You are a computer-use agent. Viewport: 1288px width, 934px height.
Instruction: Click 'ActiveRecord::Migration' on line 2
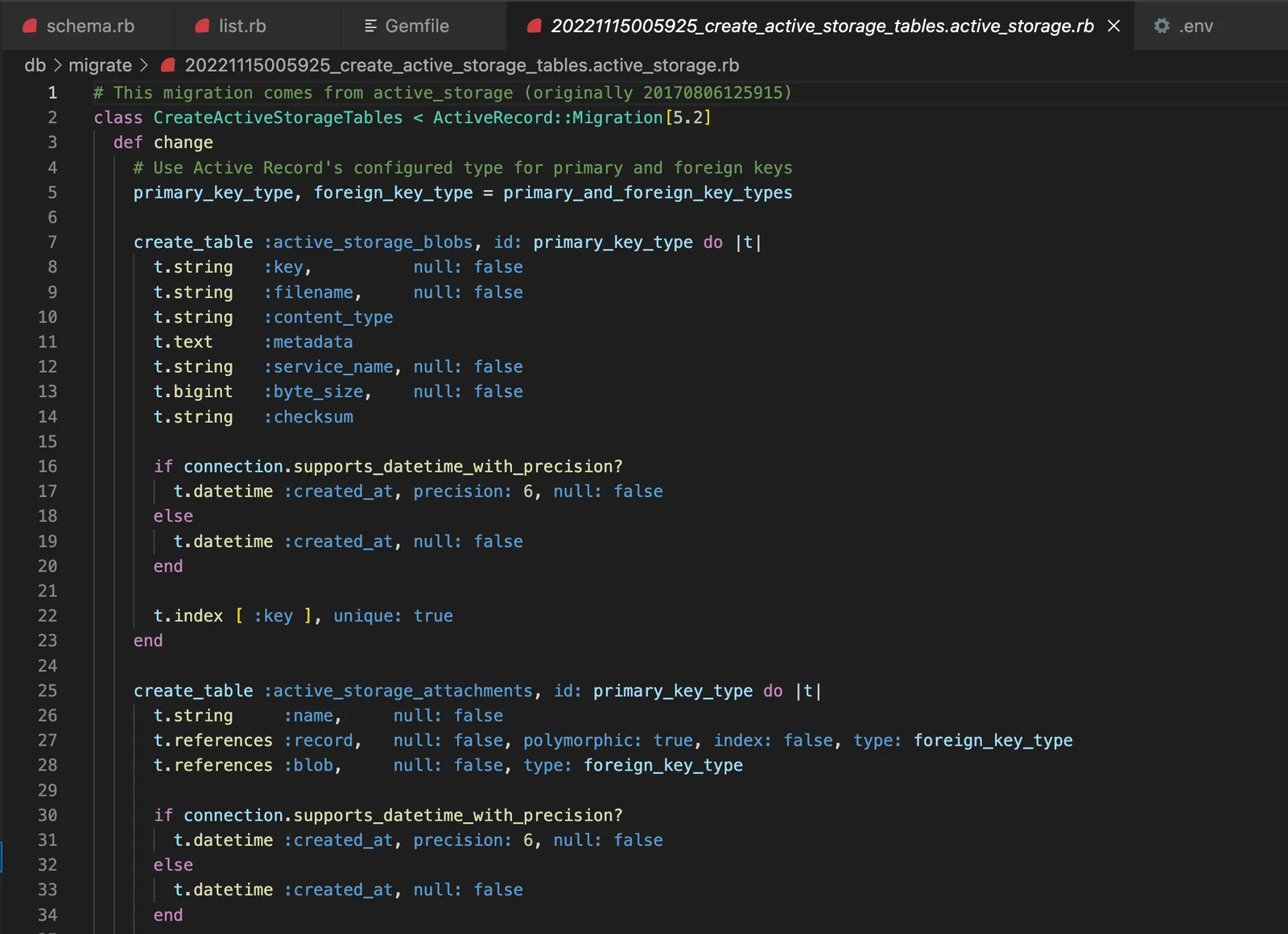547,118
